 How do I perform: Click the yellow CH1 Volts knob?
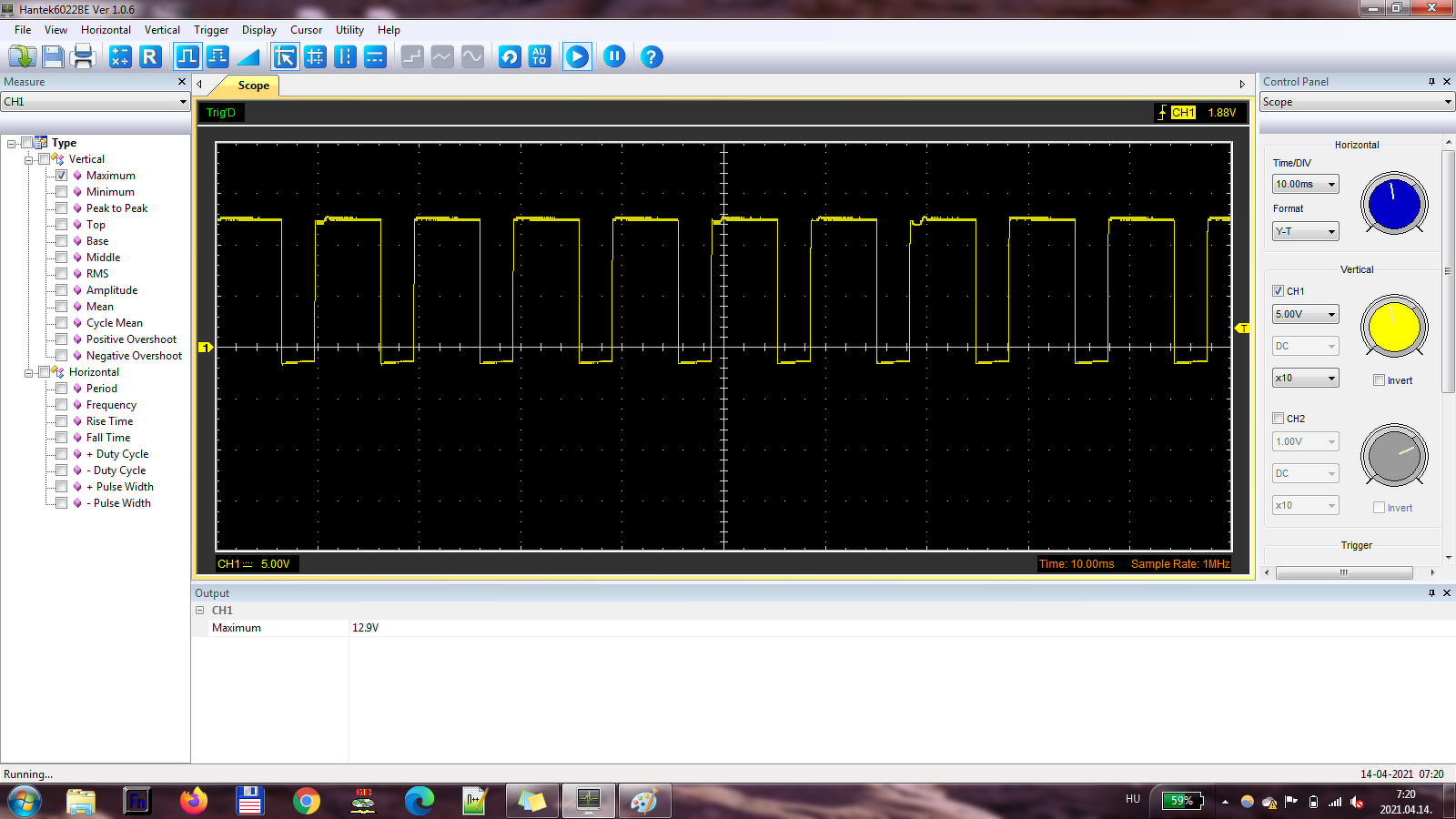1394,327
